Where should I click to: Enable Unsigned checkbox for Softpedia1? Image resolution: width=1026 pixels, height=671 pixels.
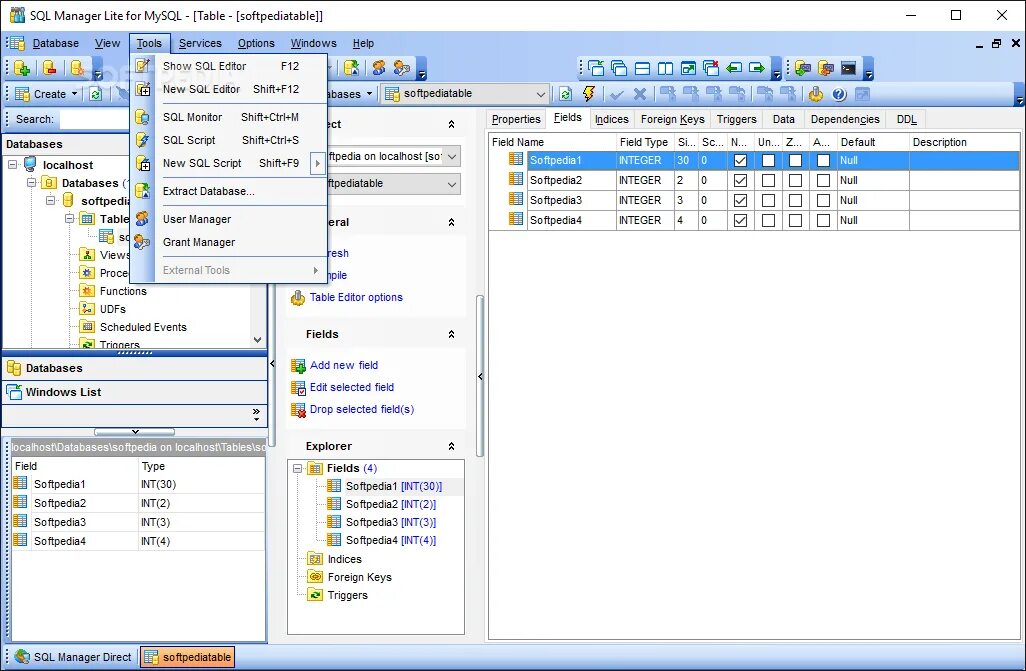pyautogui.click(x=768, y=160)
